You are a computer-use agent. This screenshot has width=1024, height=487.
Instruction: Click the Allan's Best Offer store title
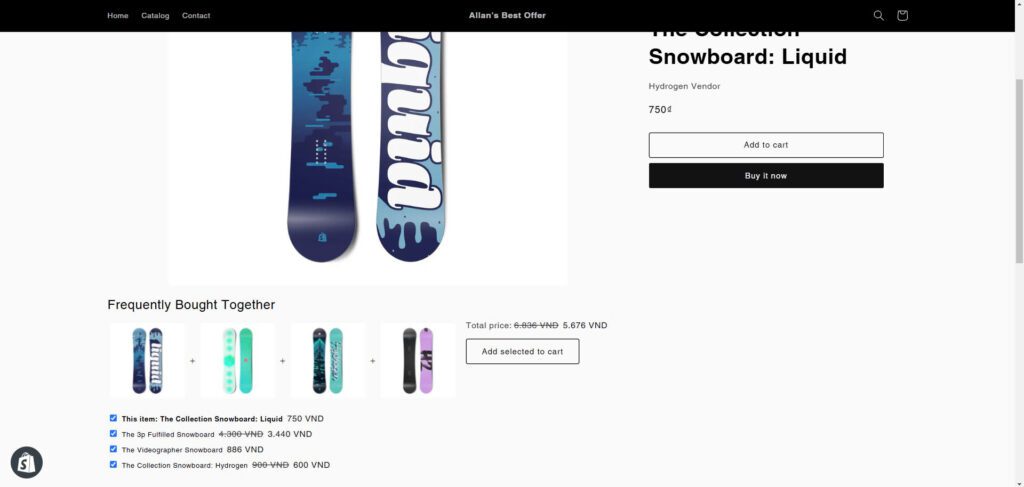[507, 16]
